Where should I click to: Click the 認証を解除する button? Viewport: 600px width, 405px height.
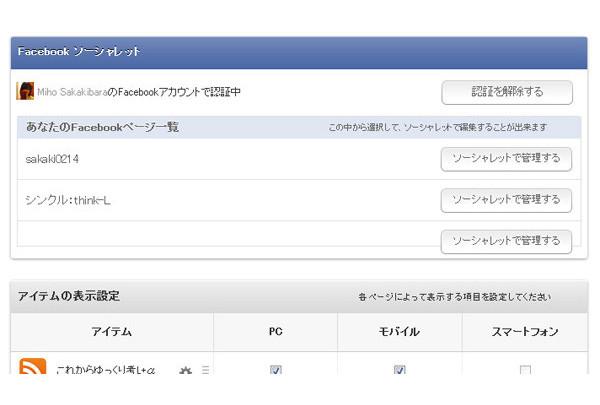point(507,92)
